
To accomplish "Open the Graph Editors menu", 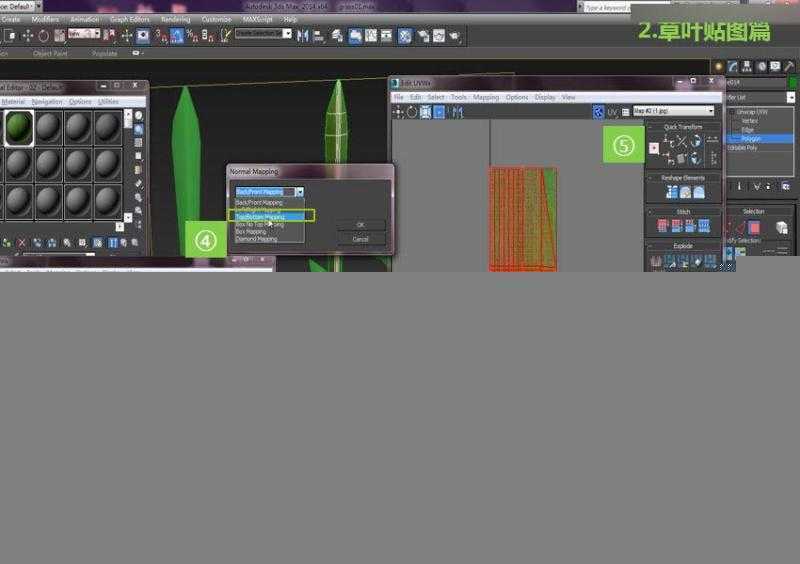I will 130,19.
